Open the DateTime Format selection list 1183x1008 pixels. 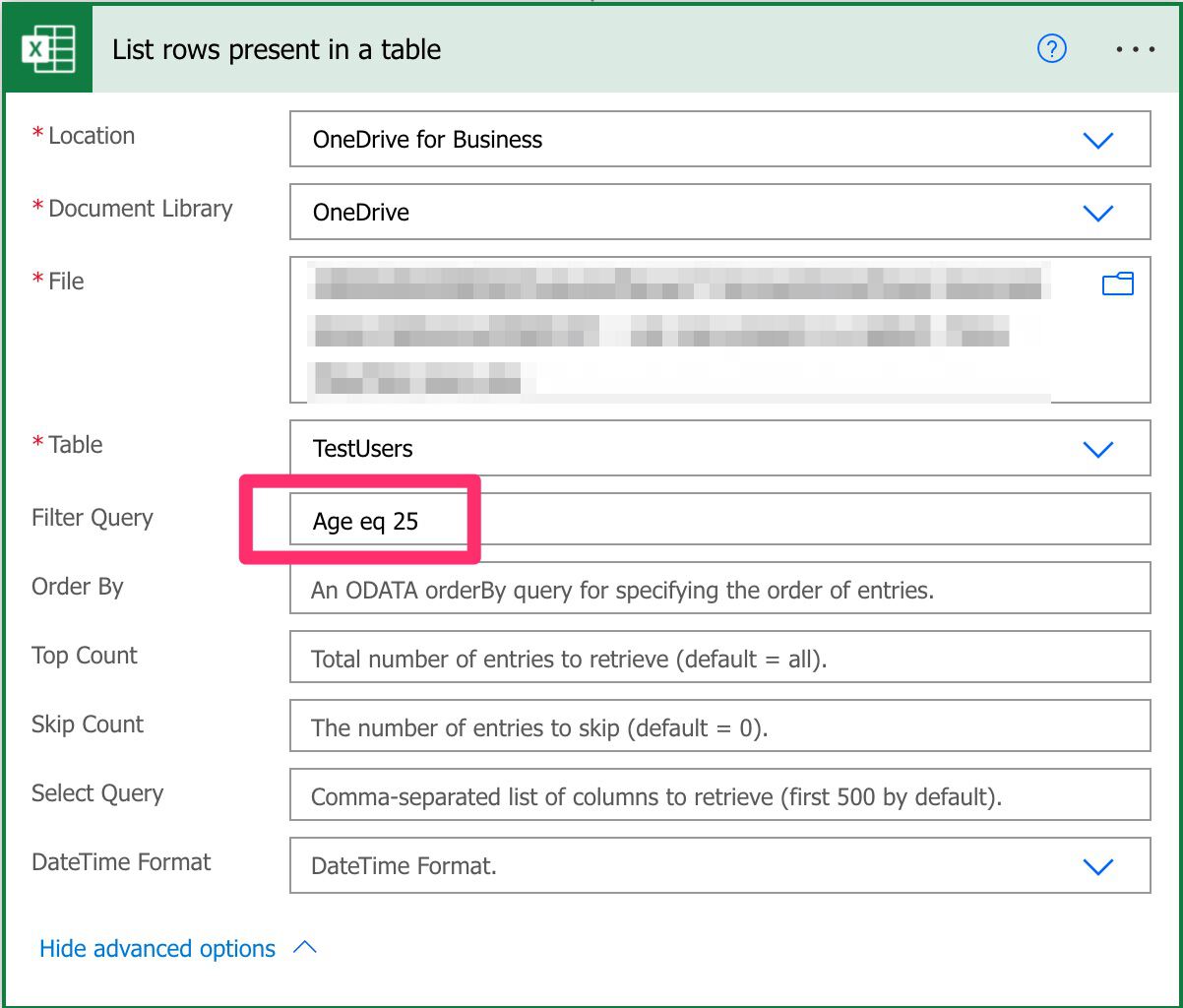[689, 866]
